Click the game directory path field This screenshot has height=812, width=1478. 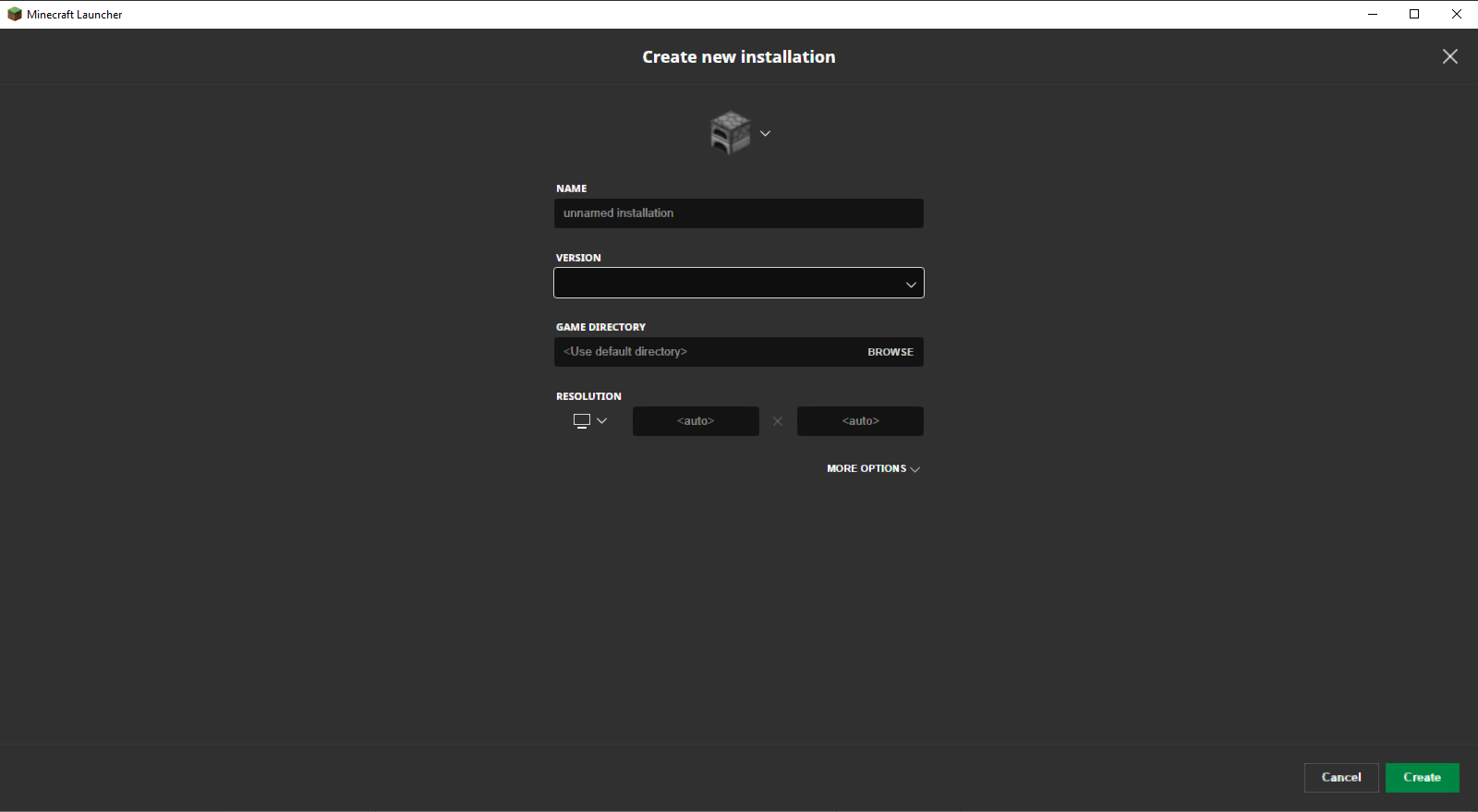coord(707,352)
